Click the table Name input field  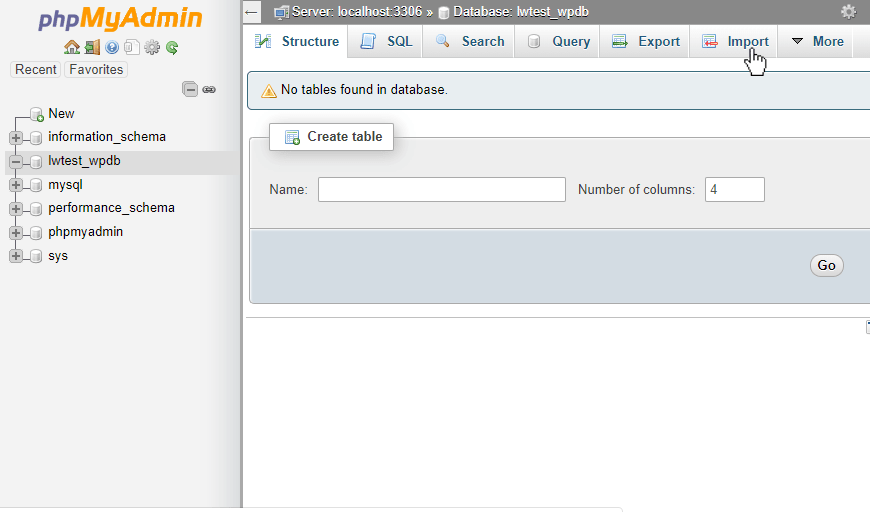pos(442,189)
